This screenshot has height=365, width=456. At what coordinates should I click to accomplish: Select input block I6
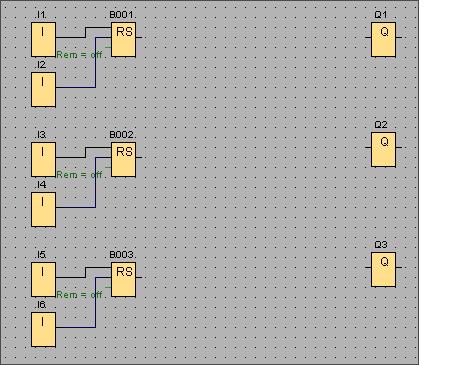click(x=43, y=329)
